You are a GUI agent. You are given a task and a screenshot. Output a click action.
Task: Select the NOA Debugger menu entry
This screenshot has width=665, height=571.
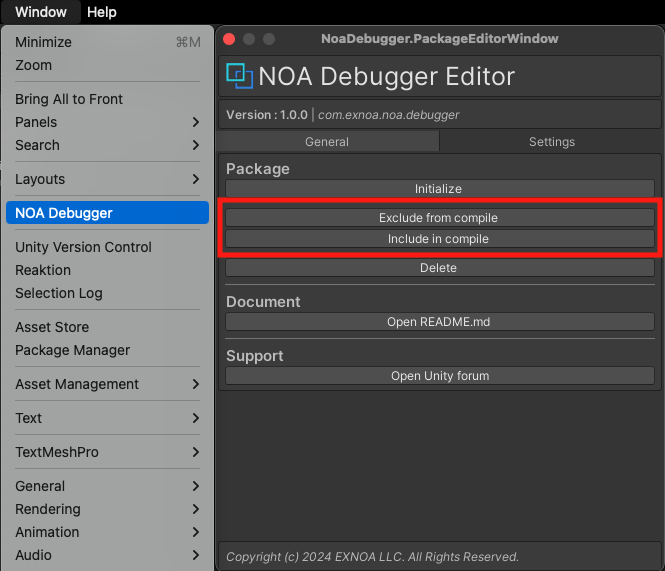[108, 213]
